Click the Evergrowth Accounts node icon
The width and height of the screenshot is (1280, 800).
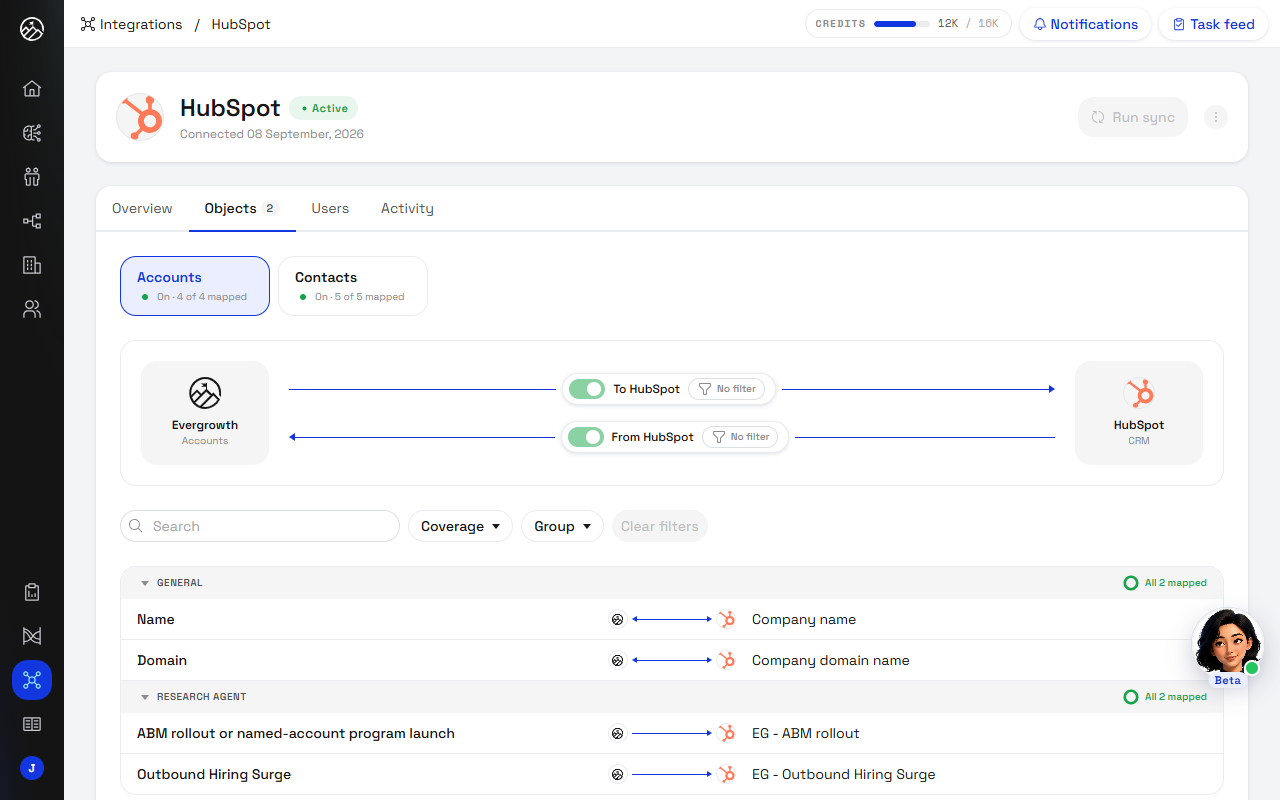pos(205,393)
